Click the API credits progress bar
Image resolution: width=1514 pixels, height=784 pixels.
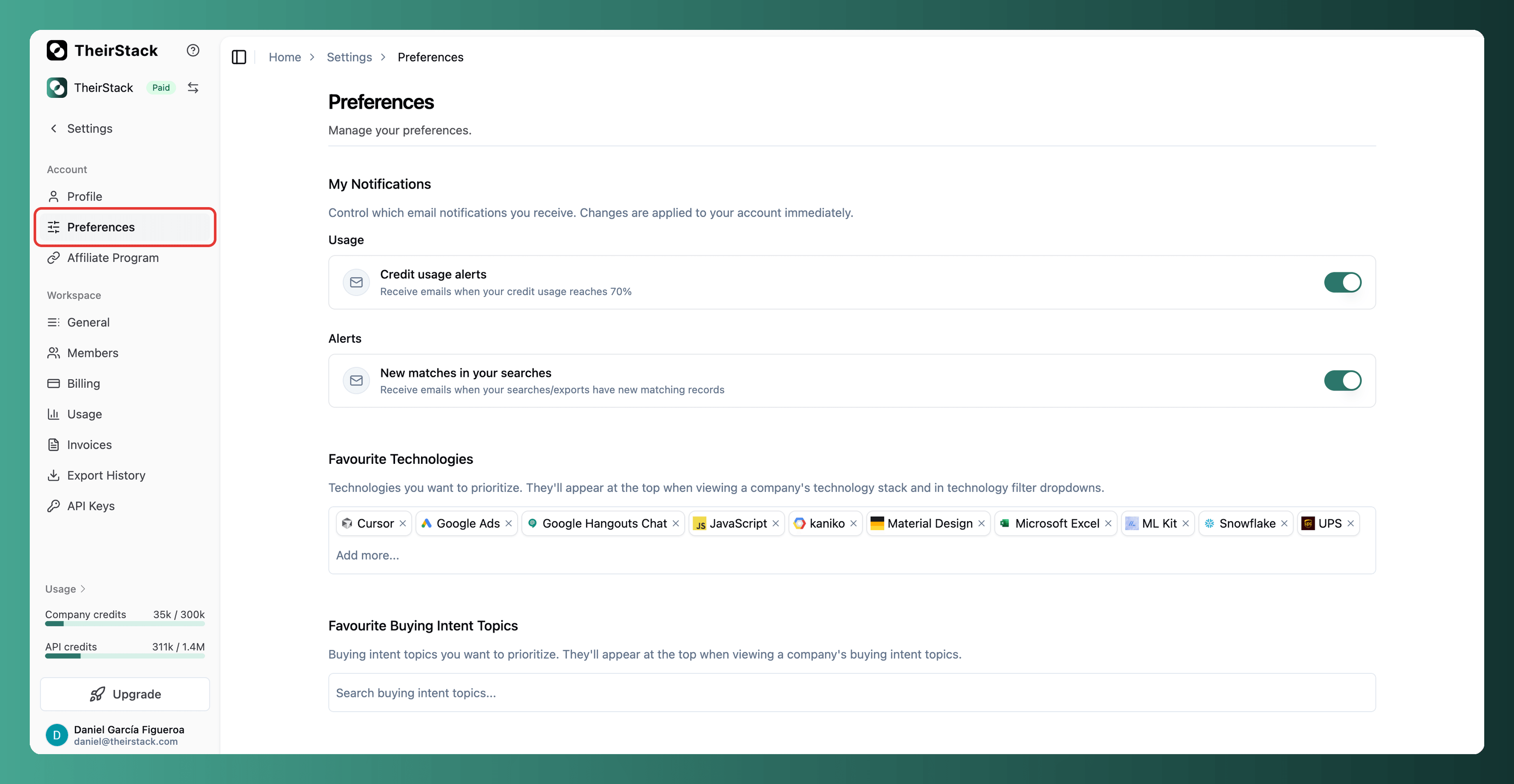click(125, 656)
